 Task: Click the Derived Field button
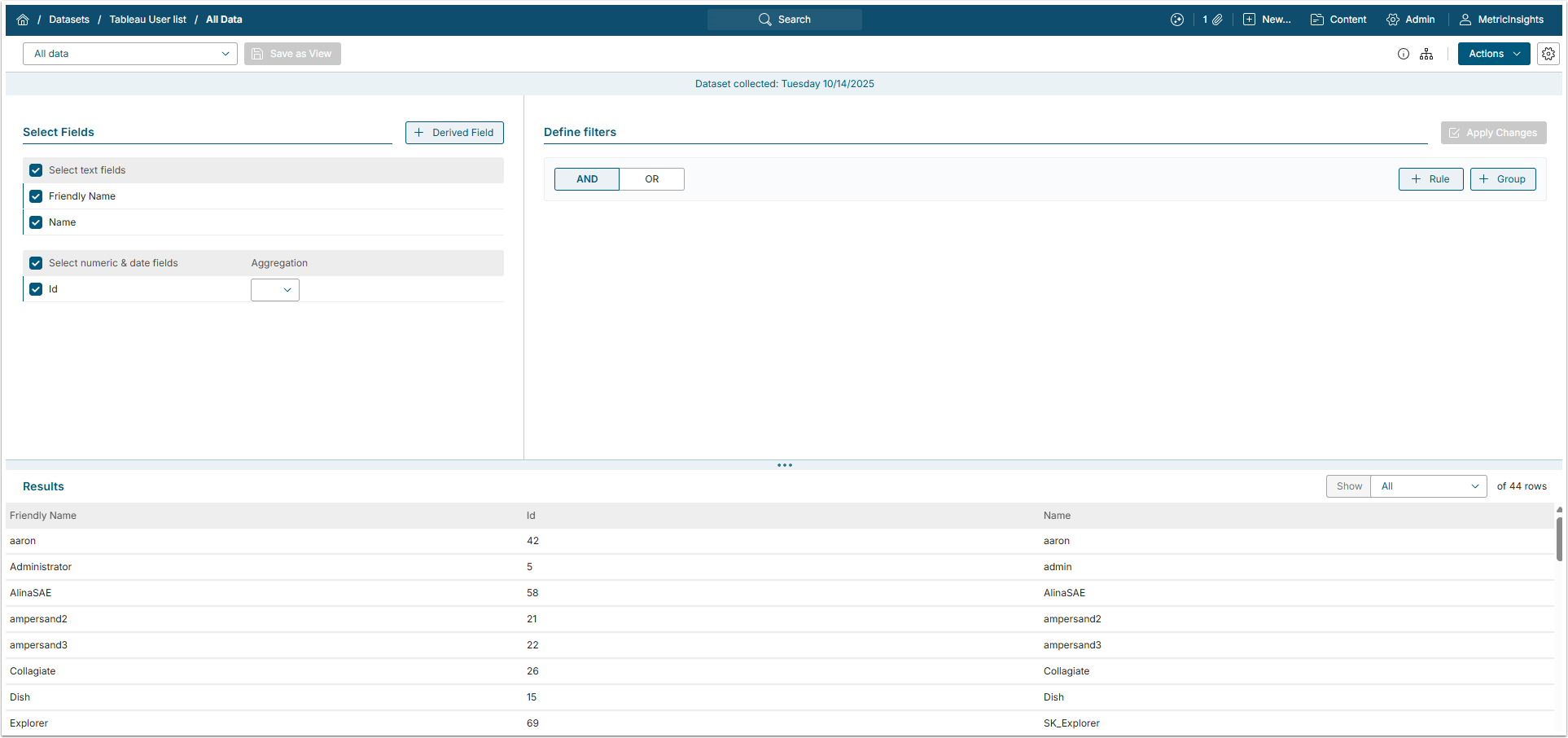coord(454,133)
